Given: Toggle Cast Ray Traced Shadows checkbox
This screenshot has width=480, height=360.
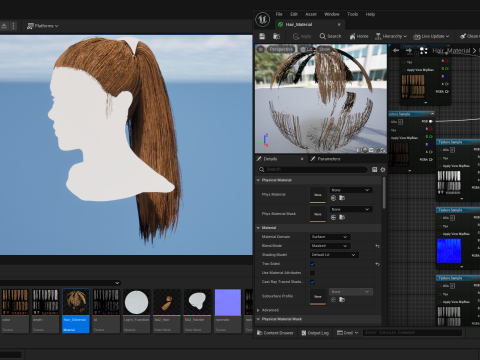Looking at the screenshot, I should 312,282.
